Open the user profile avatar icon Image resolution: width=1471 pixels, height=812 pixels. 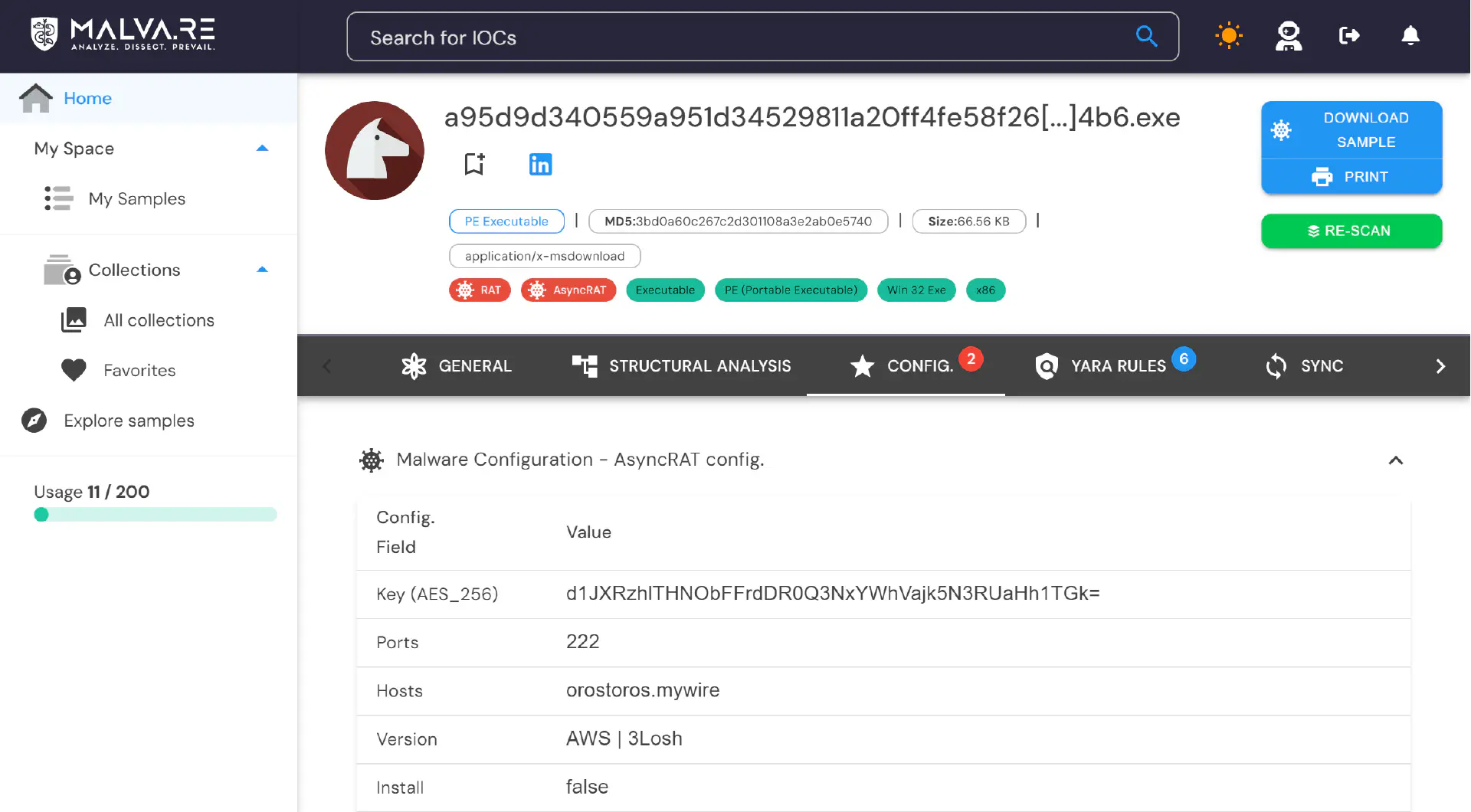[1289, 36]
